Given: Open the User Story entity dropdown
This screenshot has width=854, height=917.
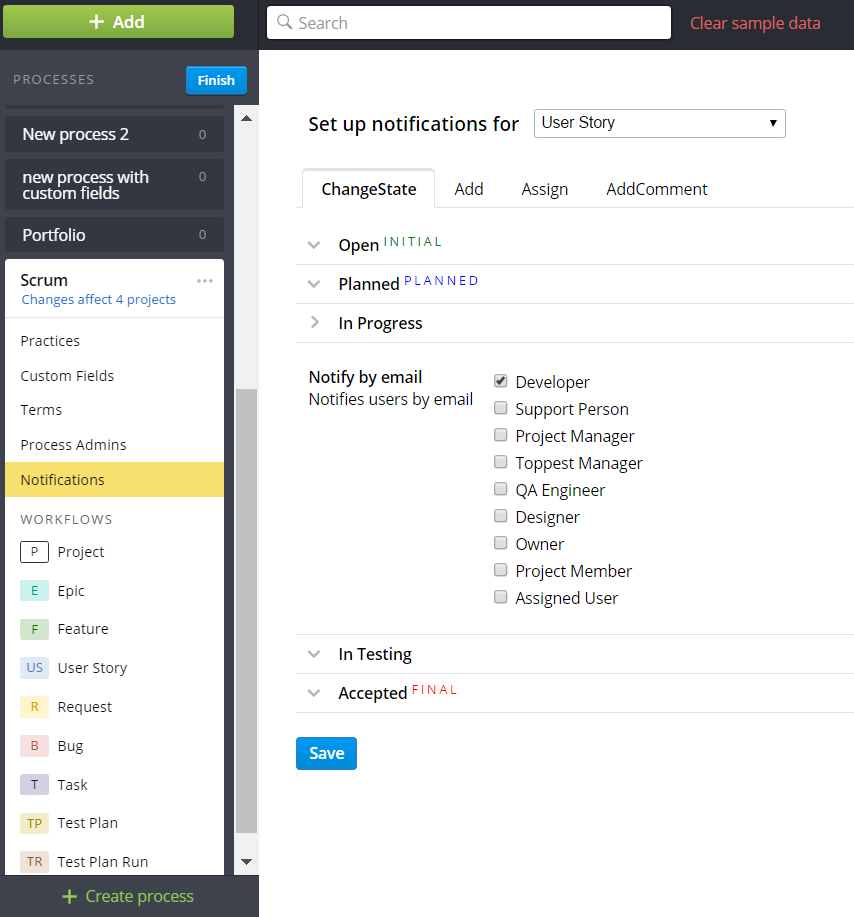Looking at the screenshot, I should (x=659, y=123).
